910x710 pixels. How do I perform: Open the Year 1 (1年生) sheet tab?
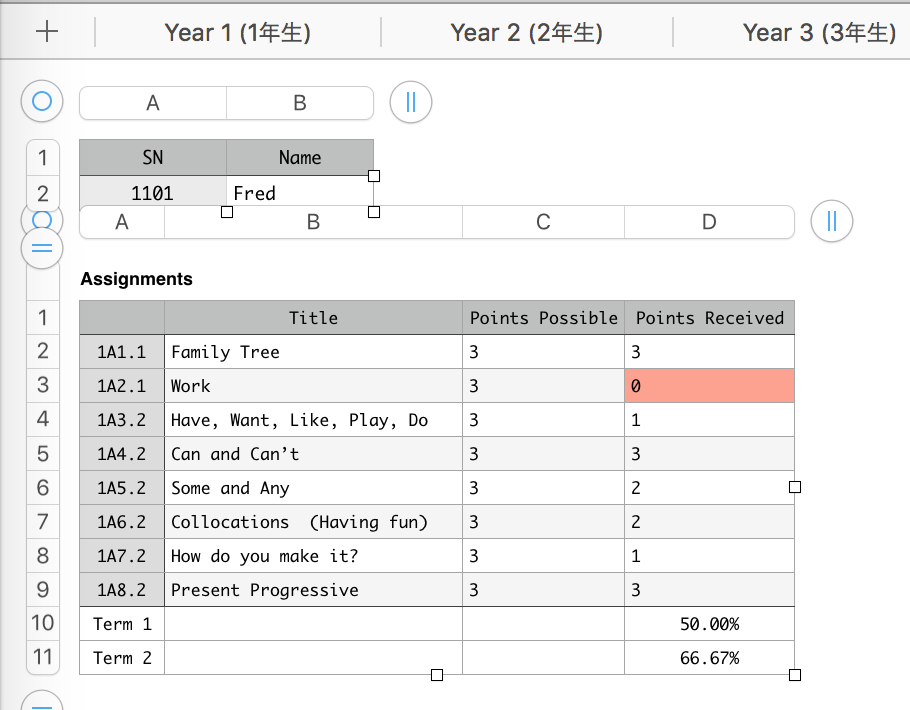237,32
